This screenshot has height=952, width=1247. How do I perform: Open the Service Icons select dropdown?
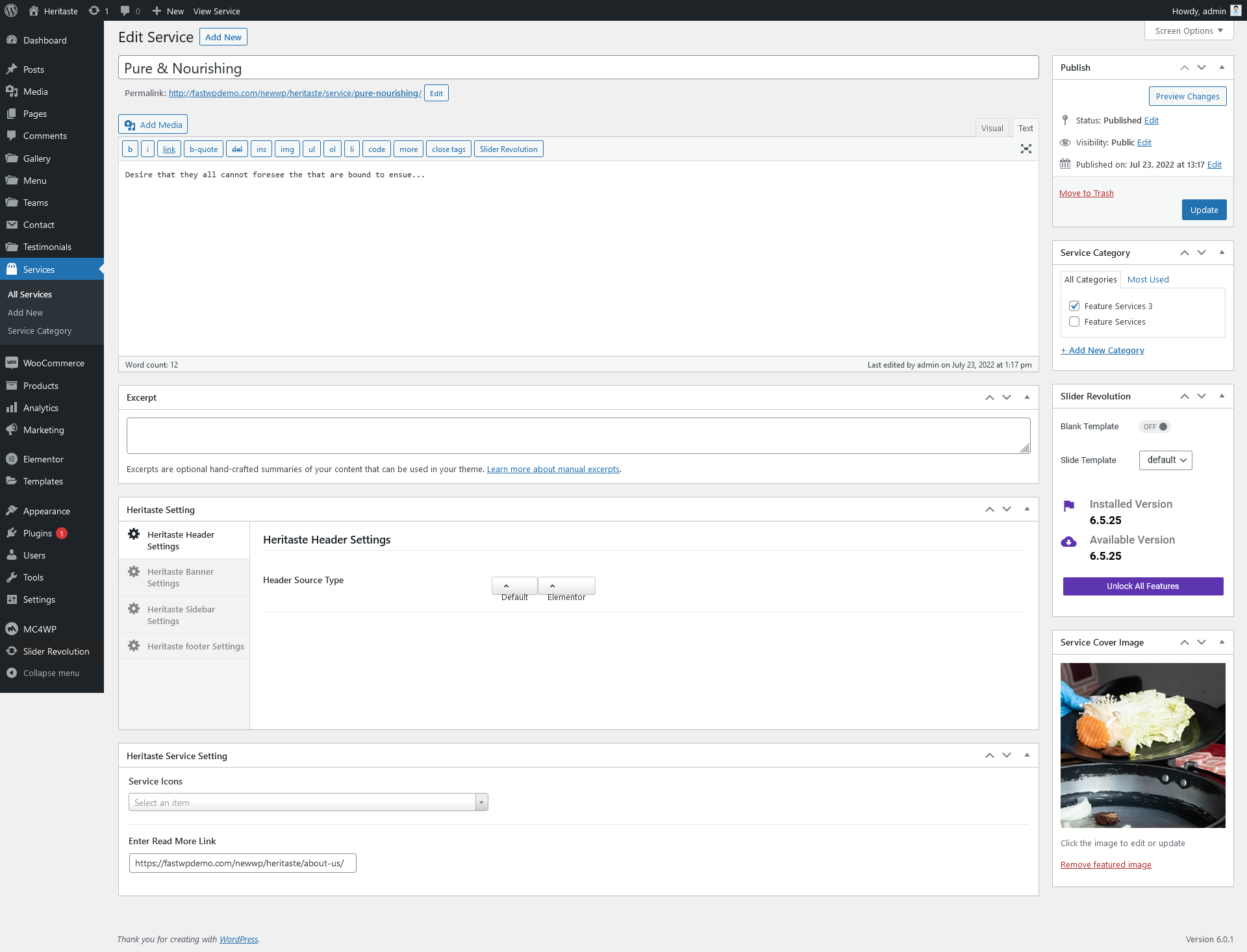pos(308,803)
